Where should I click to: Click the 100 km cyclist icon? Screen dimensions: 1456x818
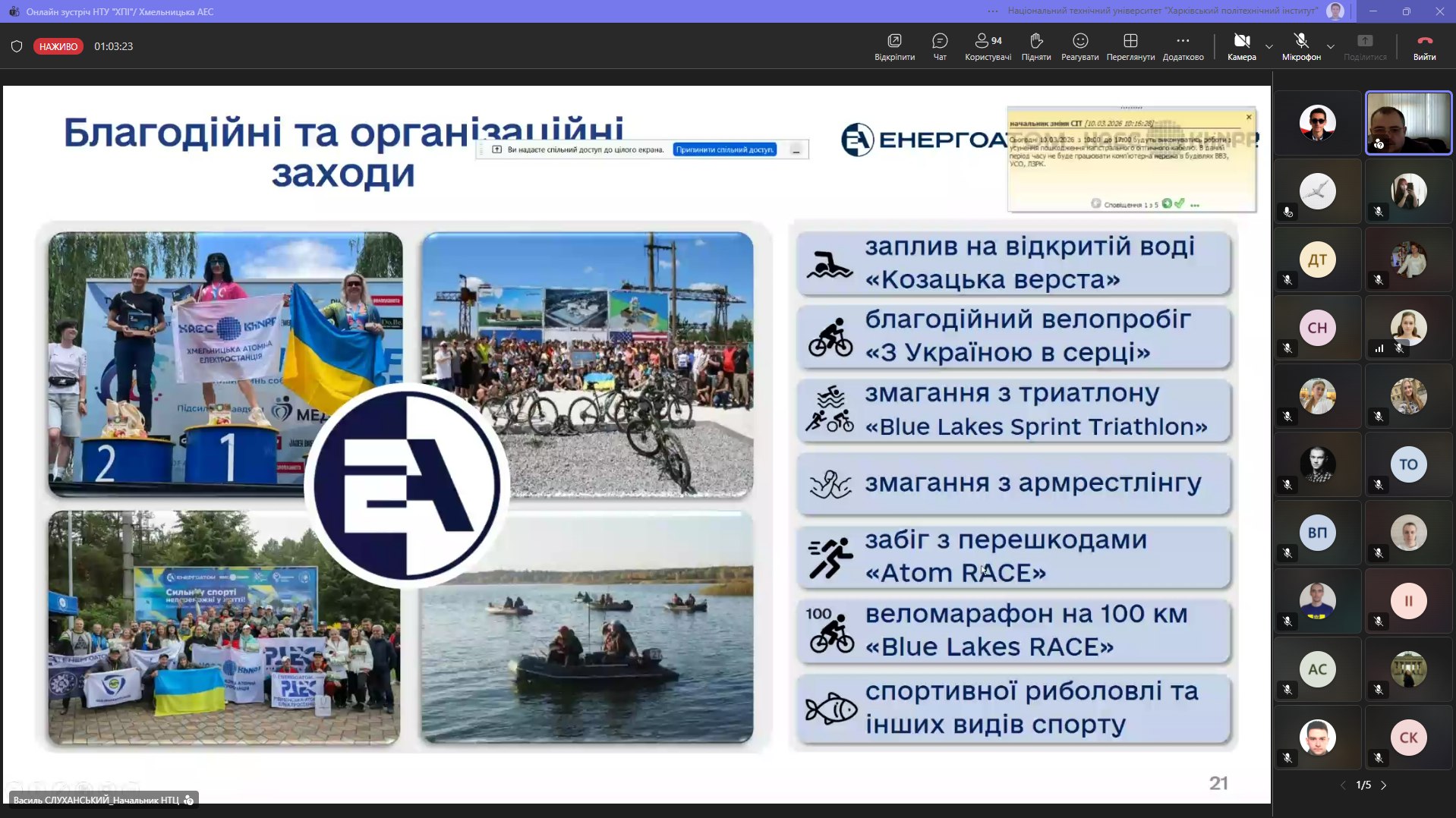pyautogui.click(x=830, y=630)
